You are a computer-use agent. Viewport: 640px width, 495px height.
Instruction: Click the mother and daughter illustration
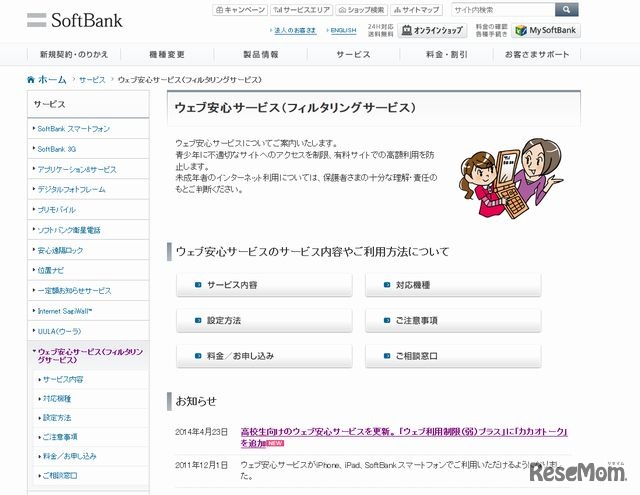[511, 178]
